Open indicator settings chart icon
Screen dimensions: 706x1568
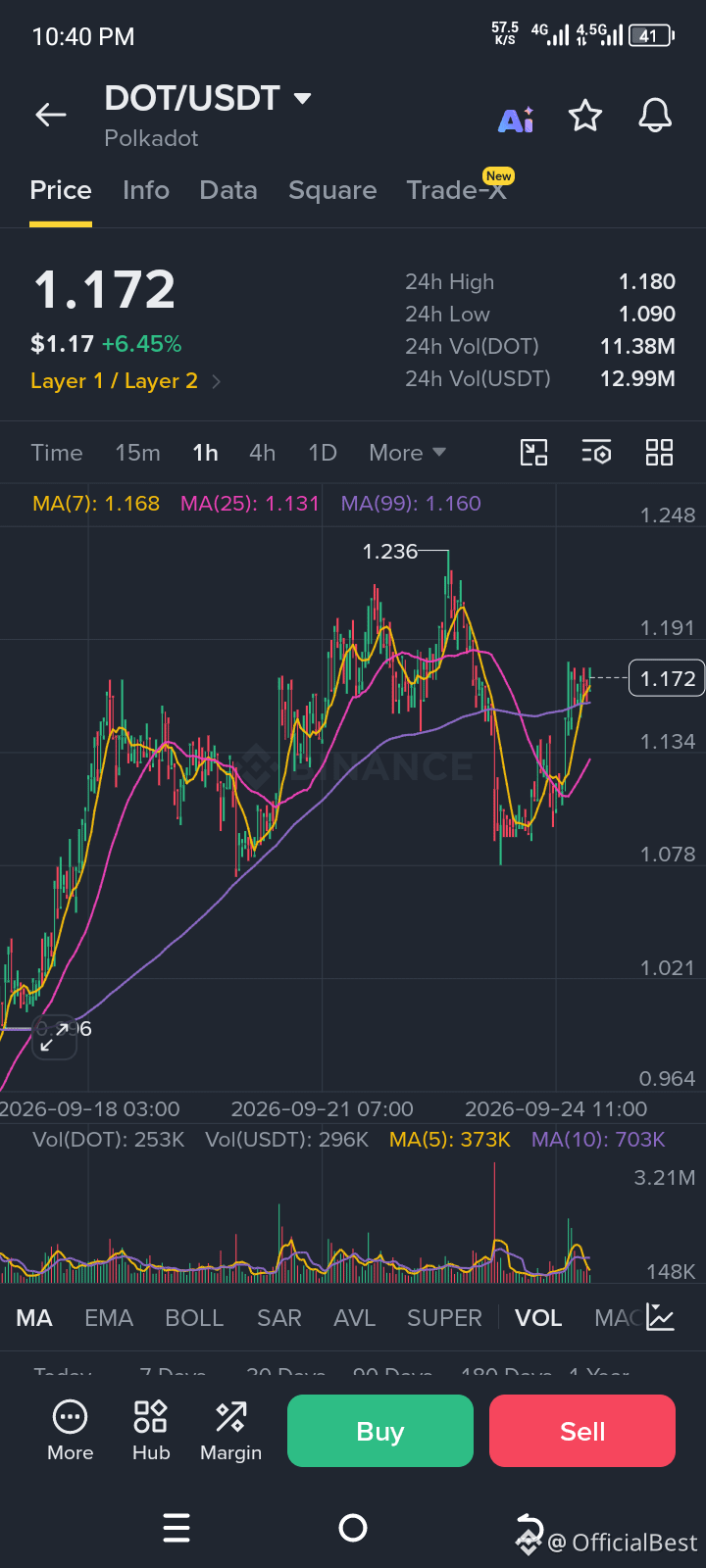(x=661, y=1318)
